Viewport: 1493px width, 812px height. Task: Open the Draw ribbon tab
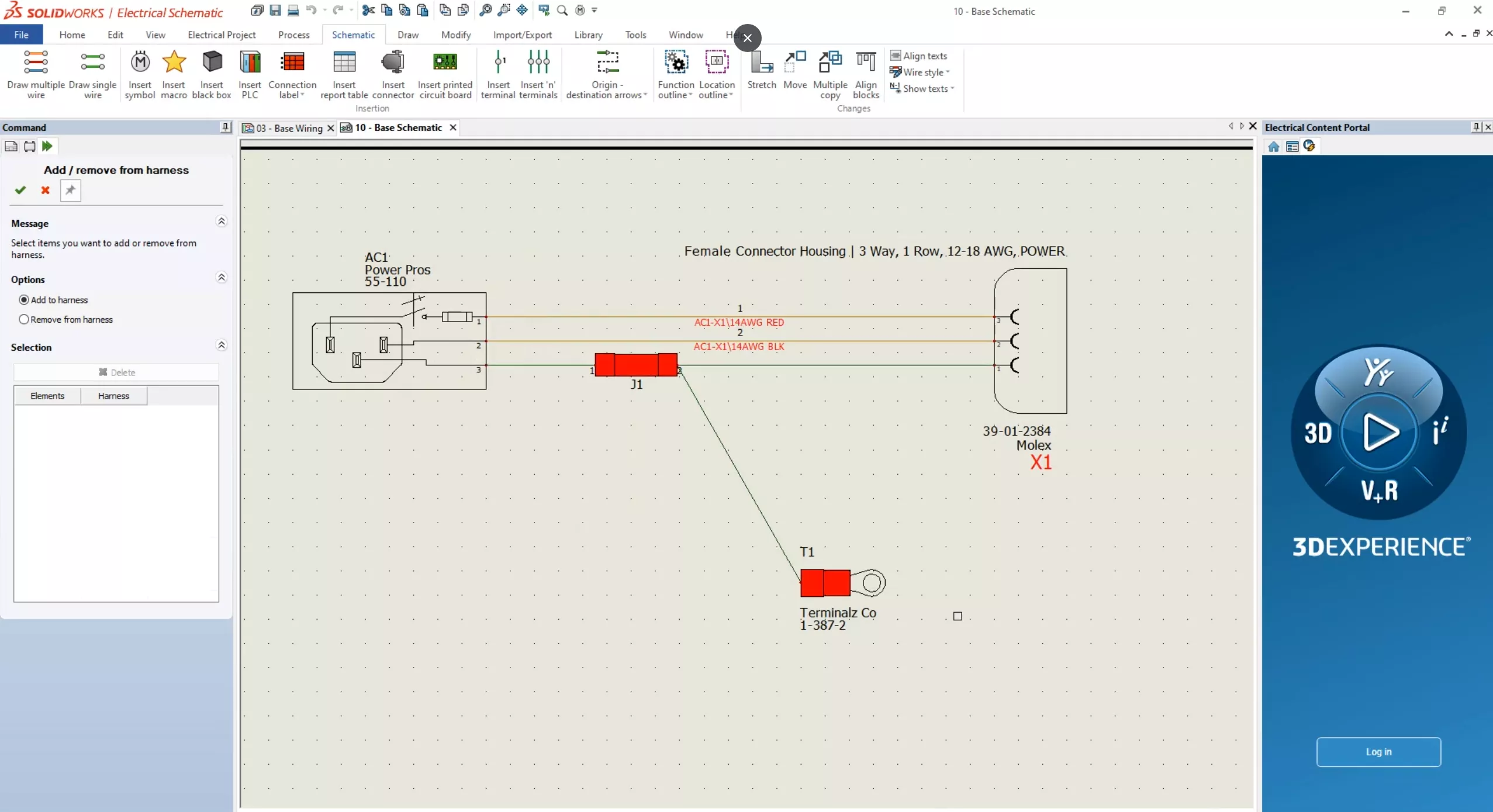(408, 35)
